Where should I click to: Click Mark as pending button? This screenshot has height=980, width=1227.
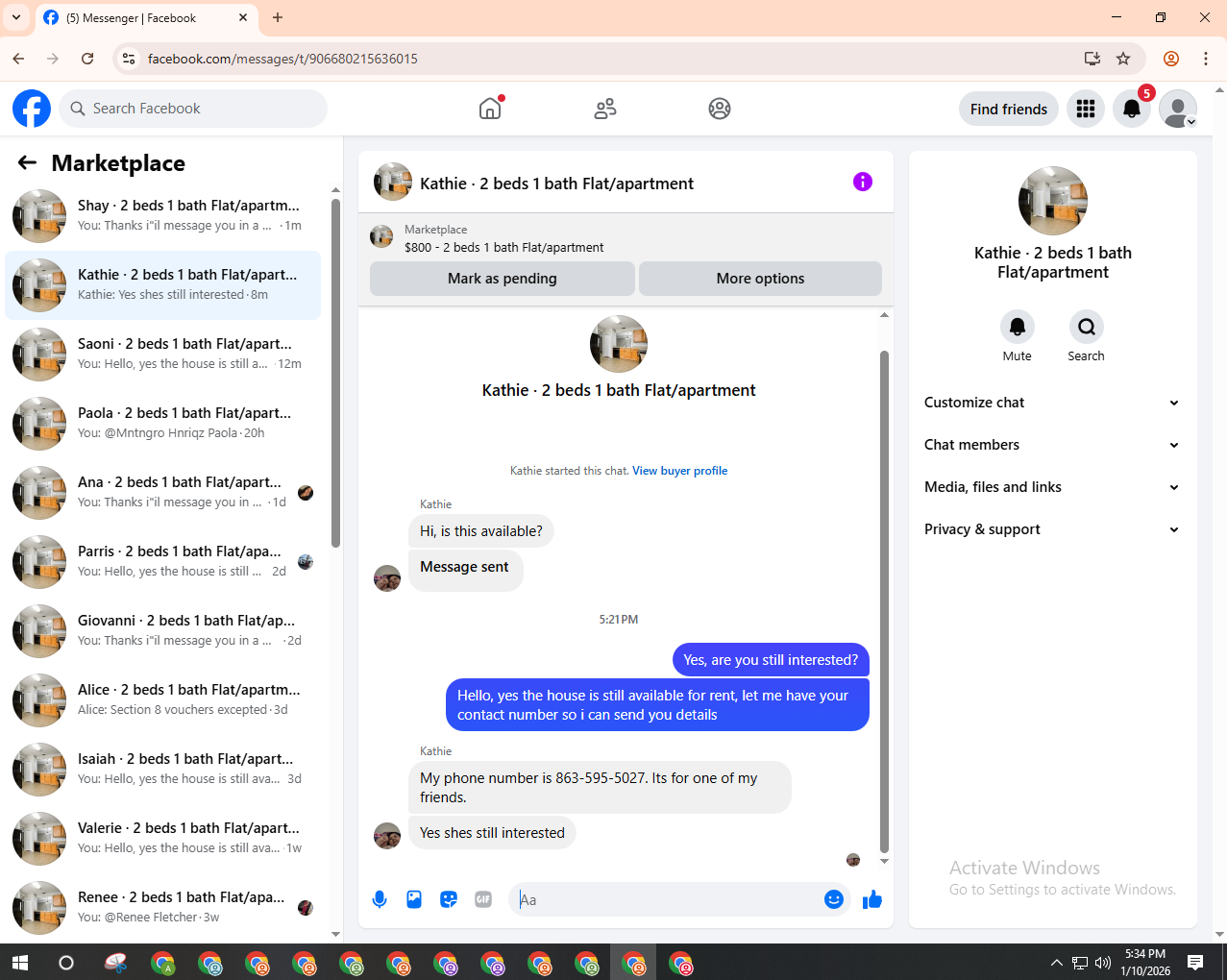tap(503, 279)
